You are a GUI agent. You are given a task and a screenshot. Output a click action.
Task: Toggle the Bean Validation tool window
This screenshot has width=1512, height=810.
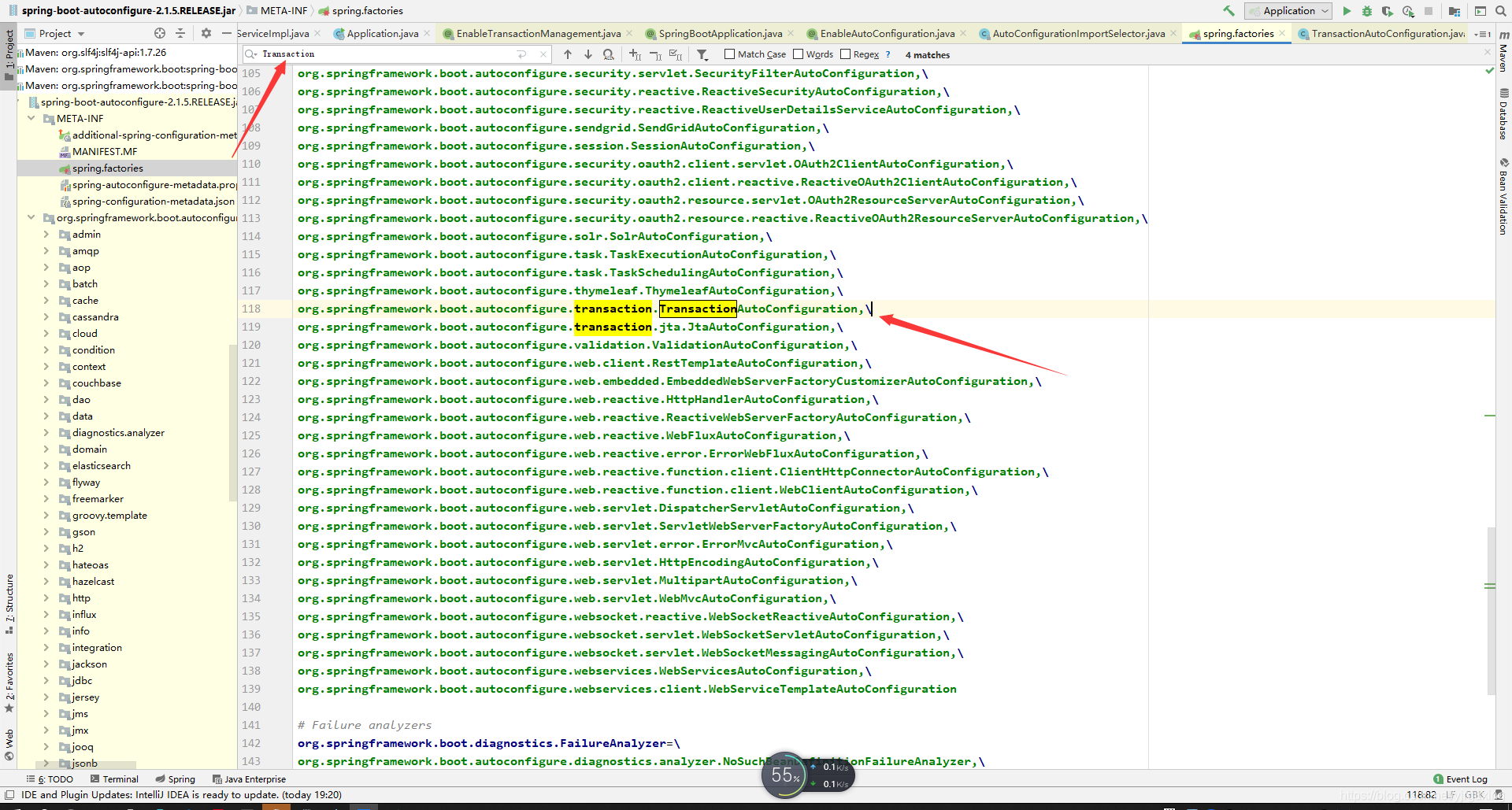[1504, 197]
